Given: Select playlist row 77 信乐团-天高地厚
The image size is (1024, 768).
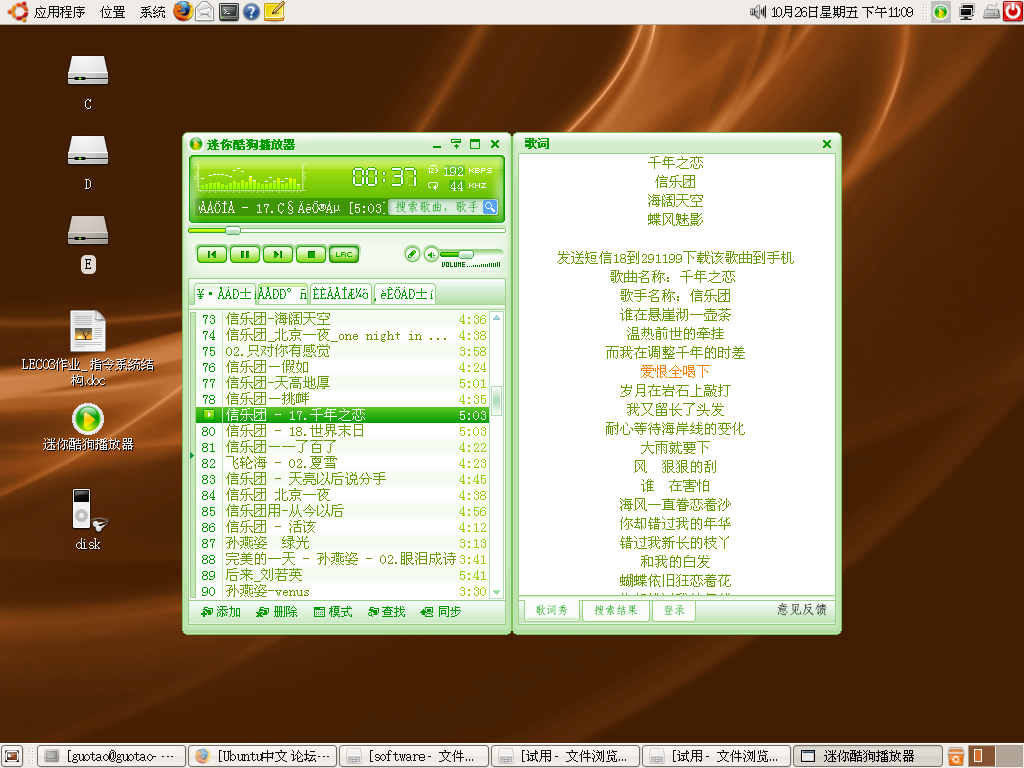Looking at the screenshot, I should (x=343, y=383).
